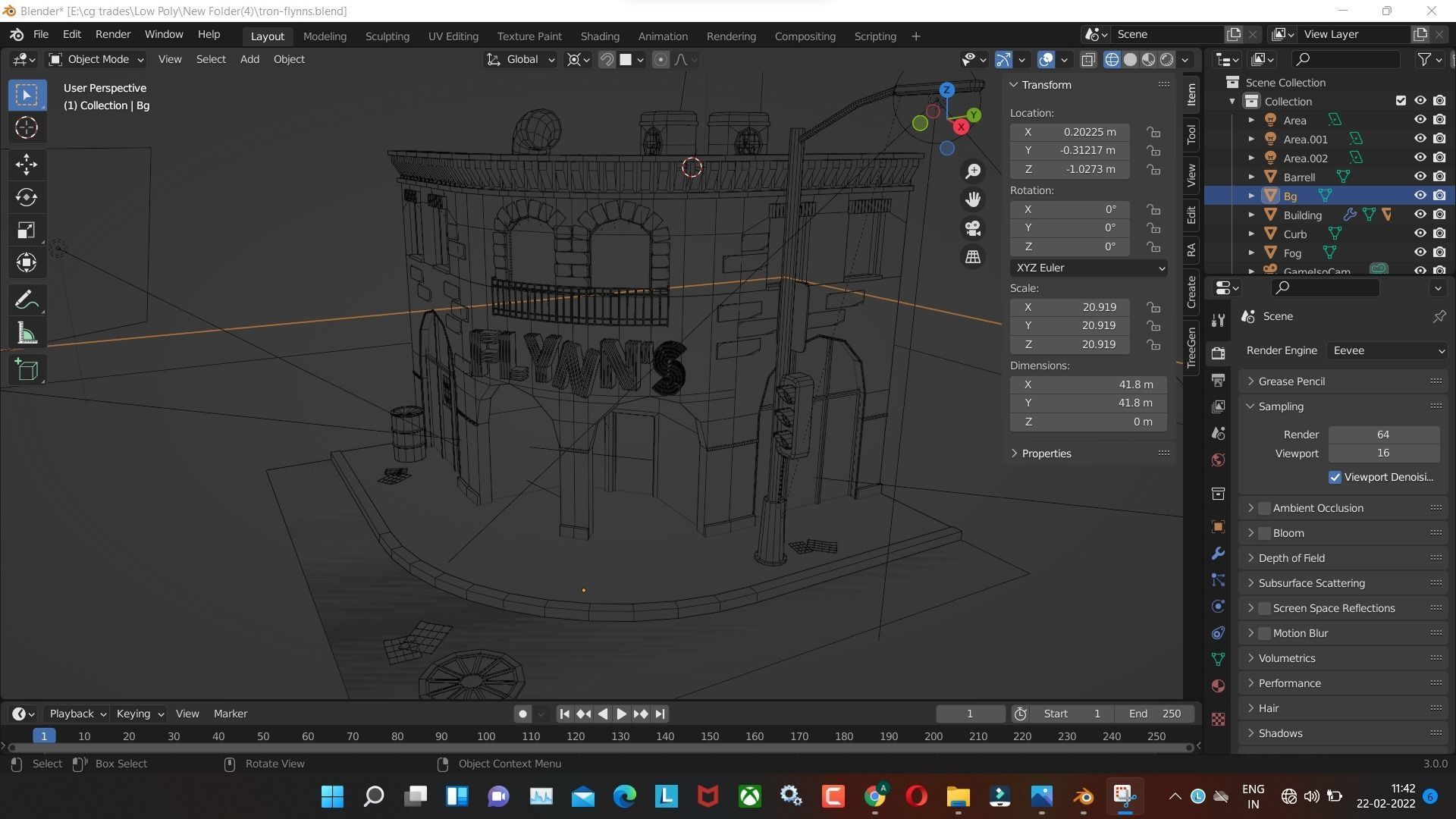
Task: Toggle camera view icon in viewport
Action: (x=973, y=228)
